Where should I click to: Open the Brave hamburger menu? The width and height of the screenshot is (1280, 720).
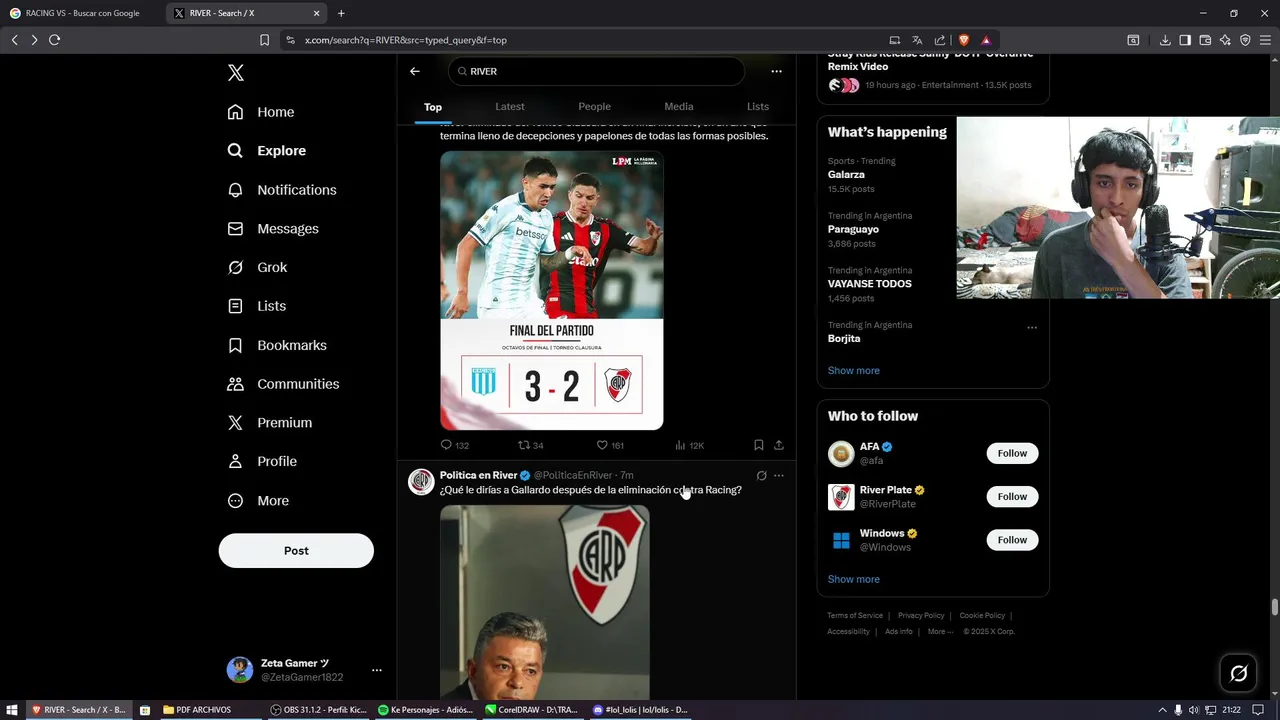pos(1265,40)
